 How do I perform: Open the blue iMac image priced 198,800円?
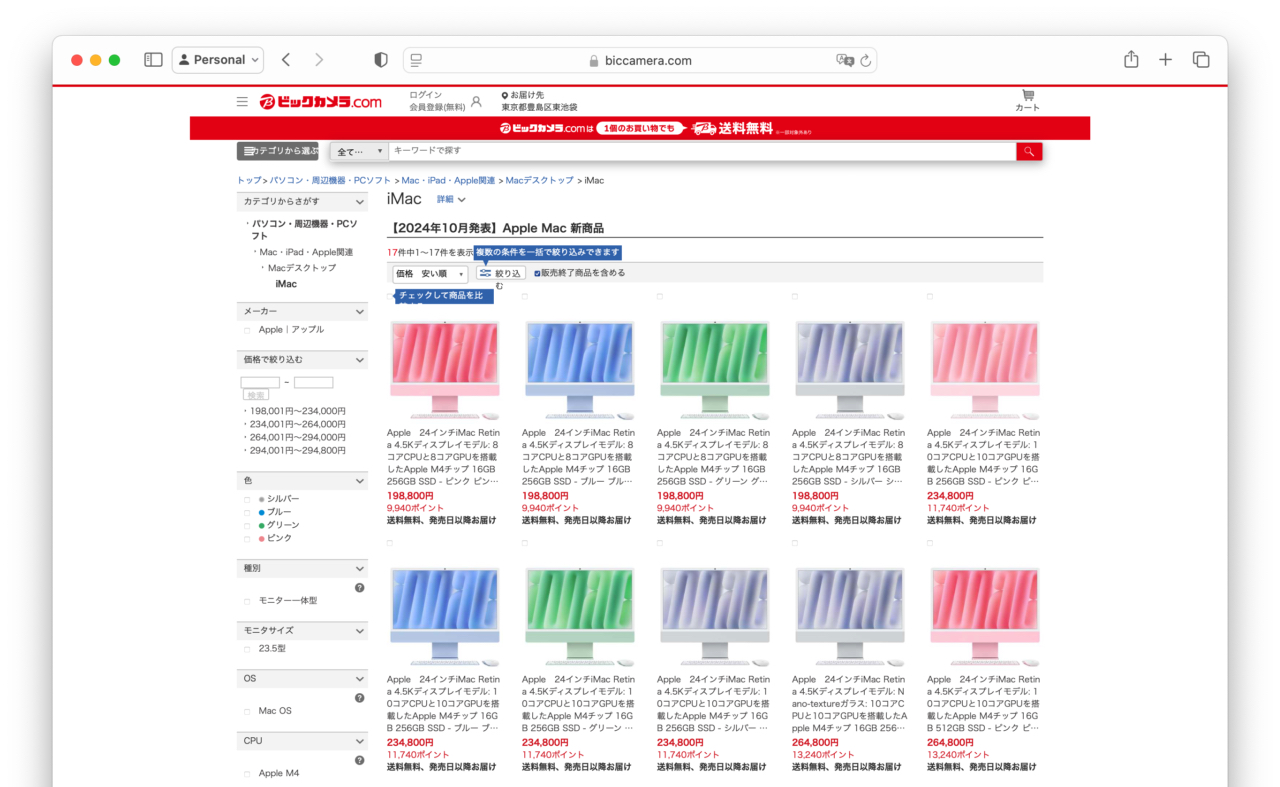580,369
